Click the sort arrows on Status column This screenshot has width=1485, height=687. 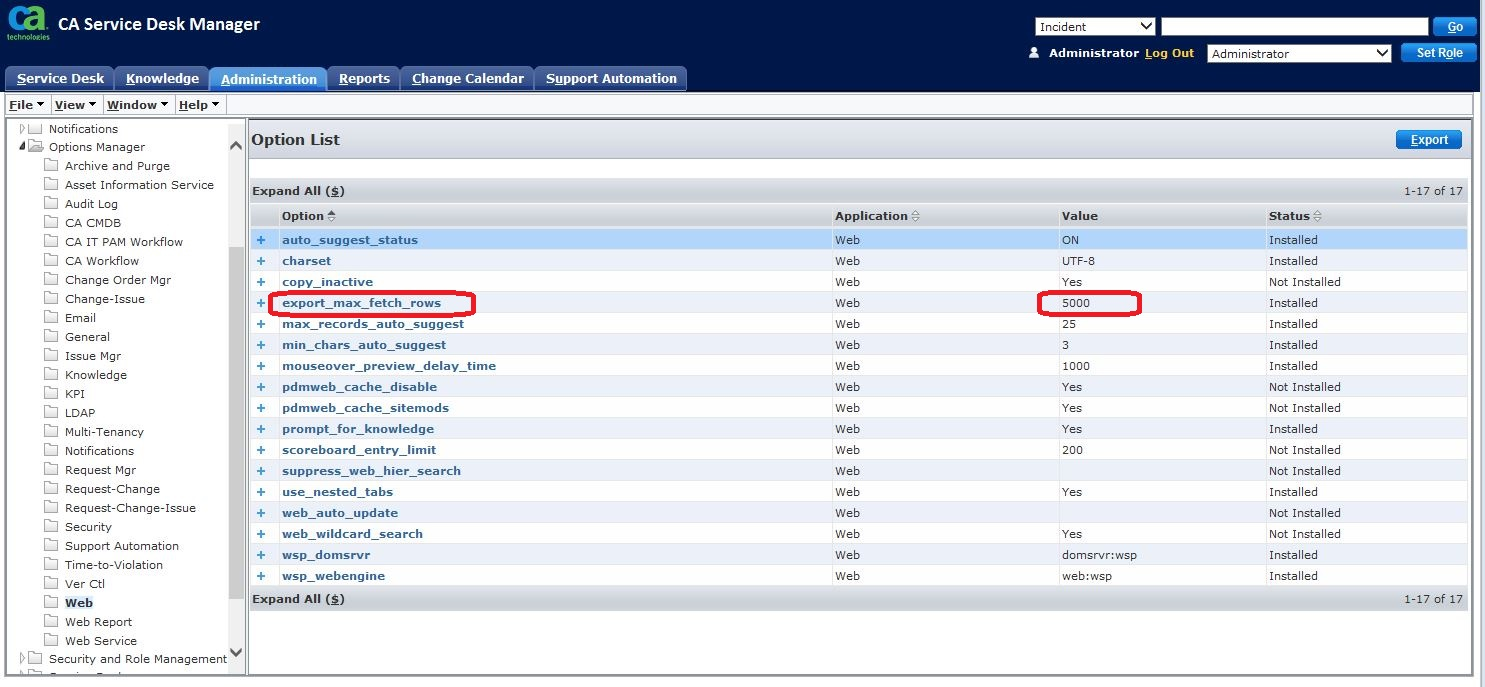click(1317, 216)
